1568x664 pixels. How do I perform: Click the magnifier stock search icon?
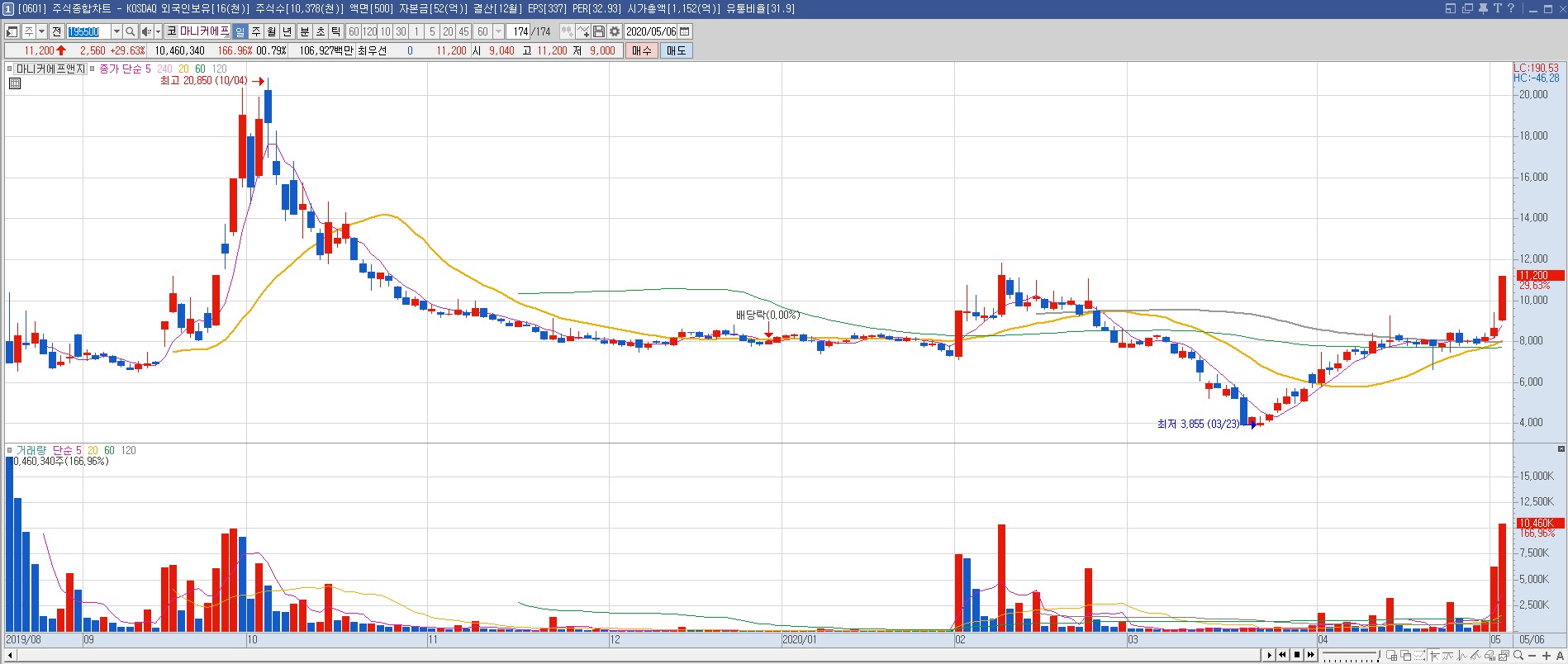coord(131,31)
